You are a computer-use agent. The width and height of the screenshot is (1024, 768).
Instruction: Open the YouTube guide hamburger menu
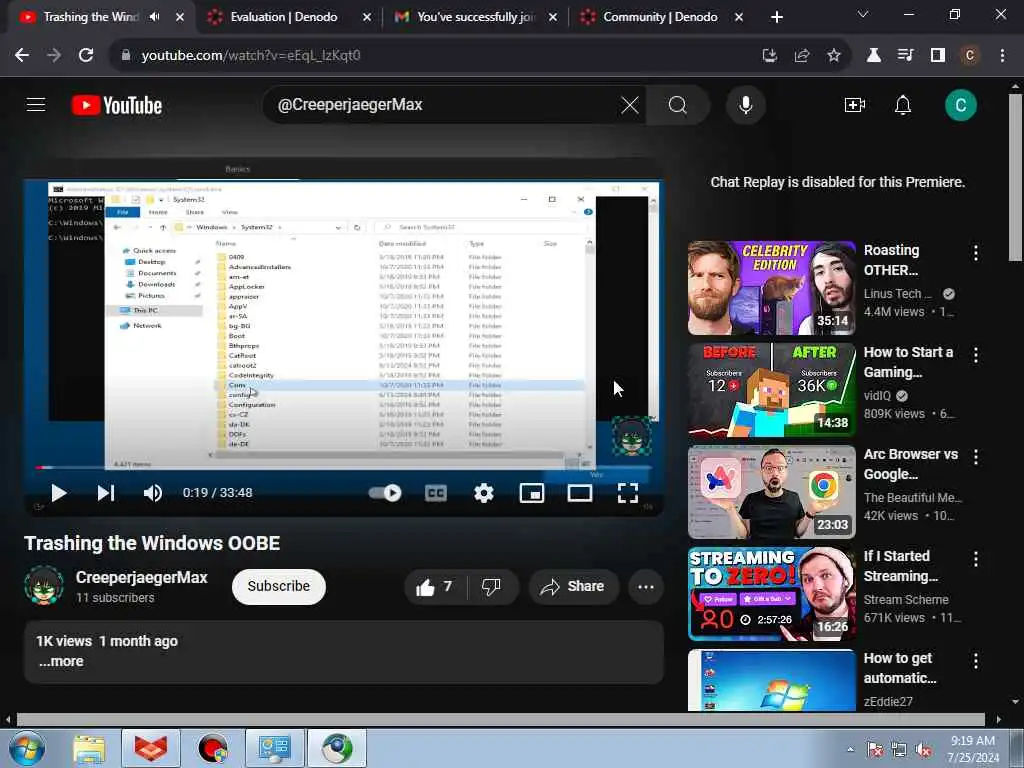point(36,104)
